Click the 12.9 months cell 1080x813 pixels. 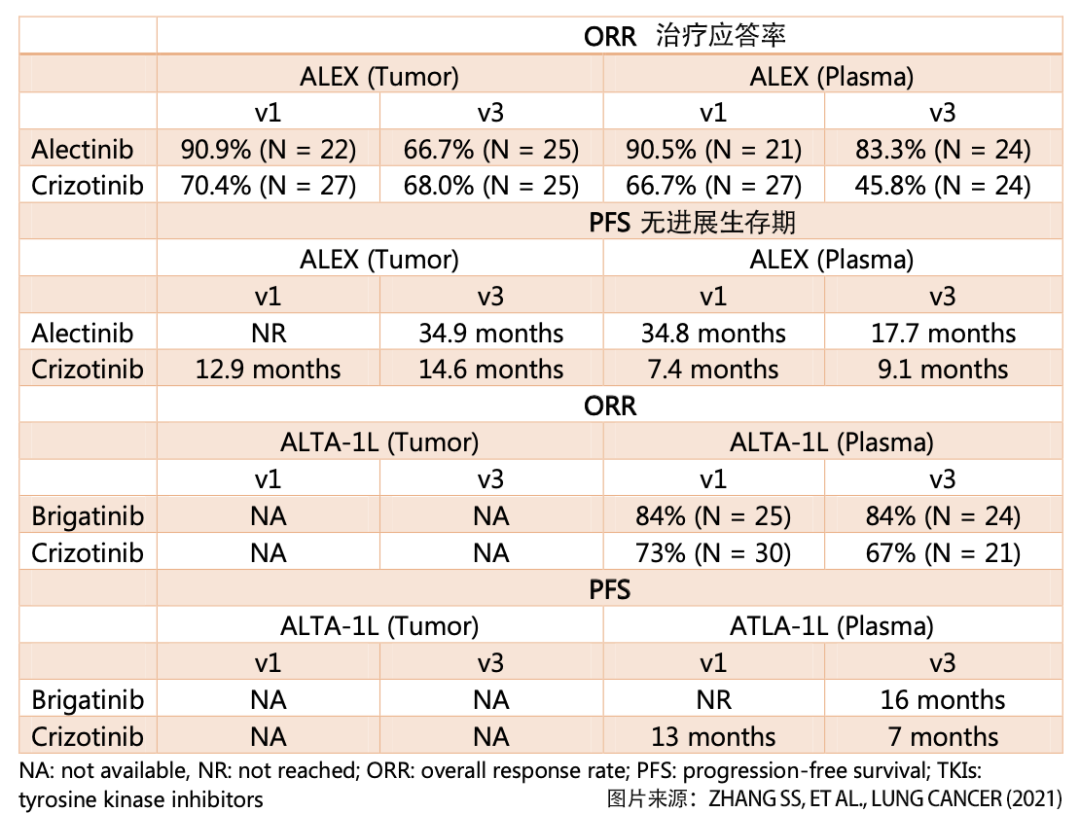tap(268, 369)
